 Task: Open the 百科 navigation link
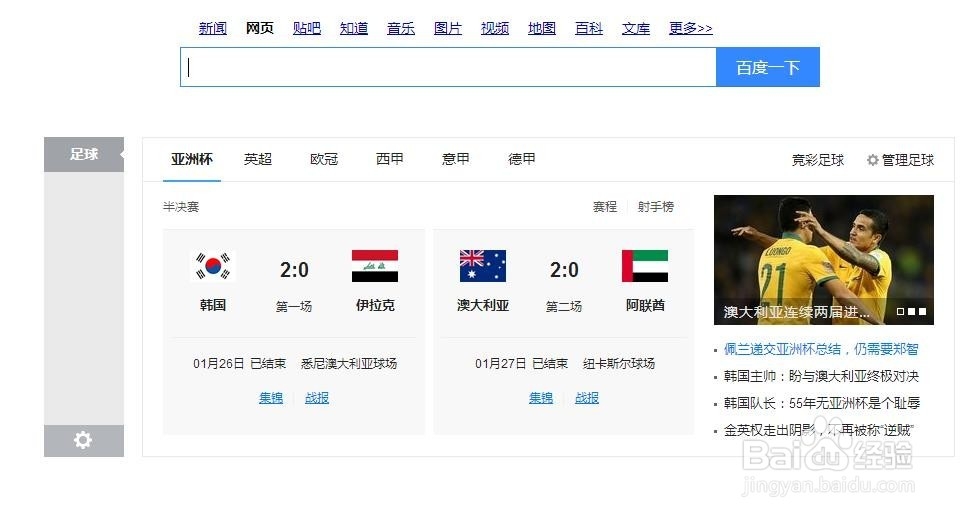(589, 28)
